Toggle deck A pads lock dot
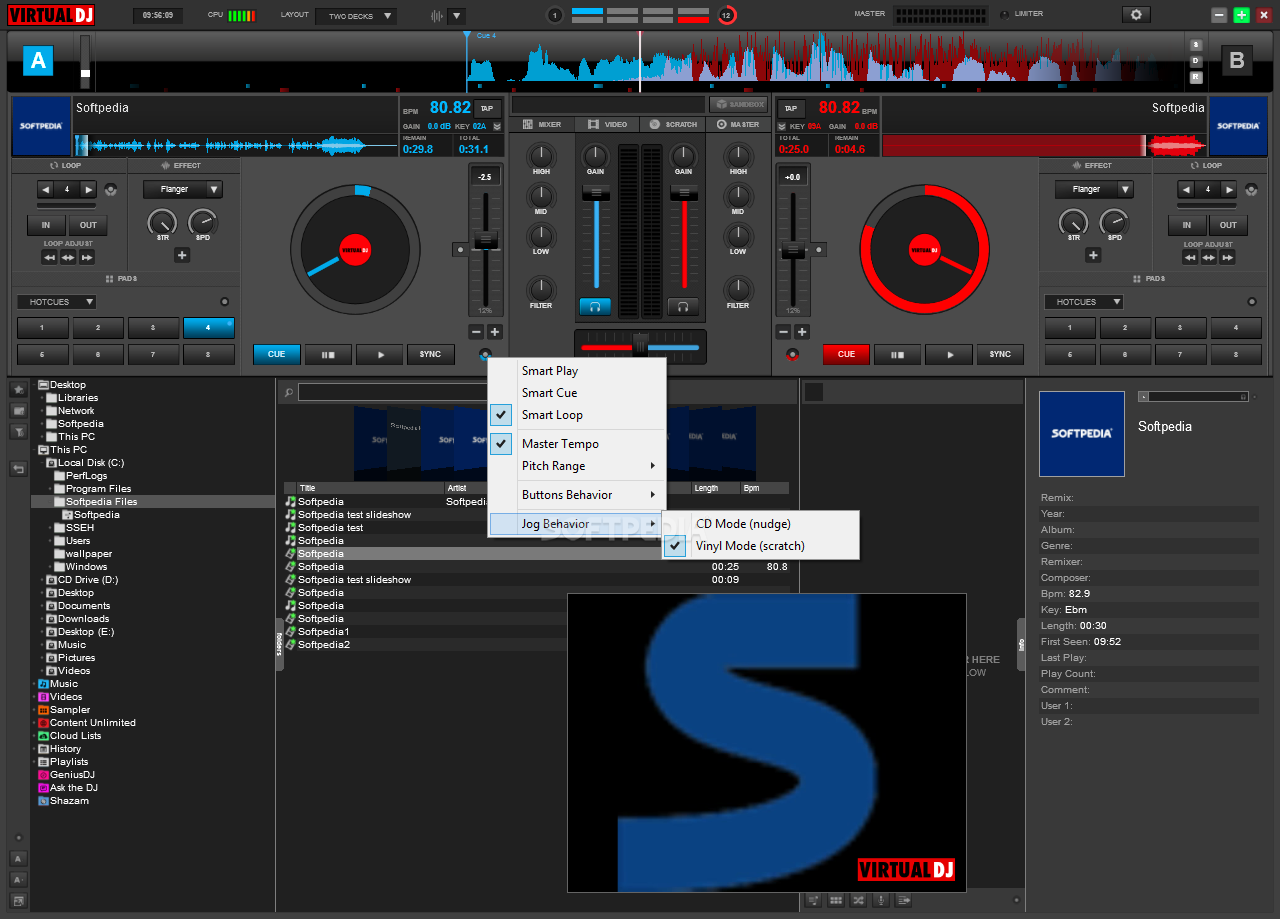Image resolution: width=1280 pixels, height=919 pixels. (224, 301)
